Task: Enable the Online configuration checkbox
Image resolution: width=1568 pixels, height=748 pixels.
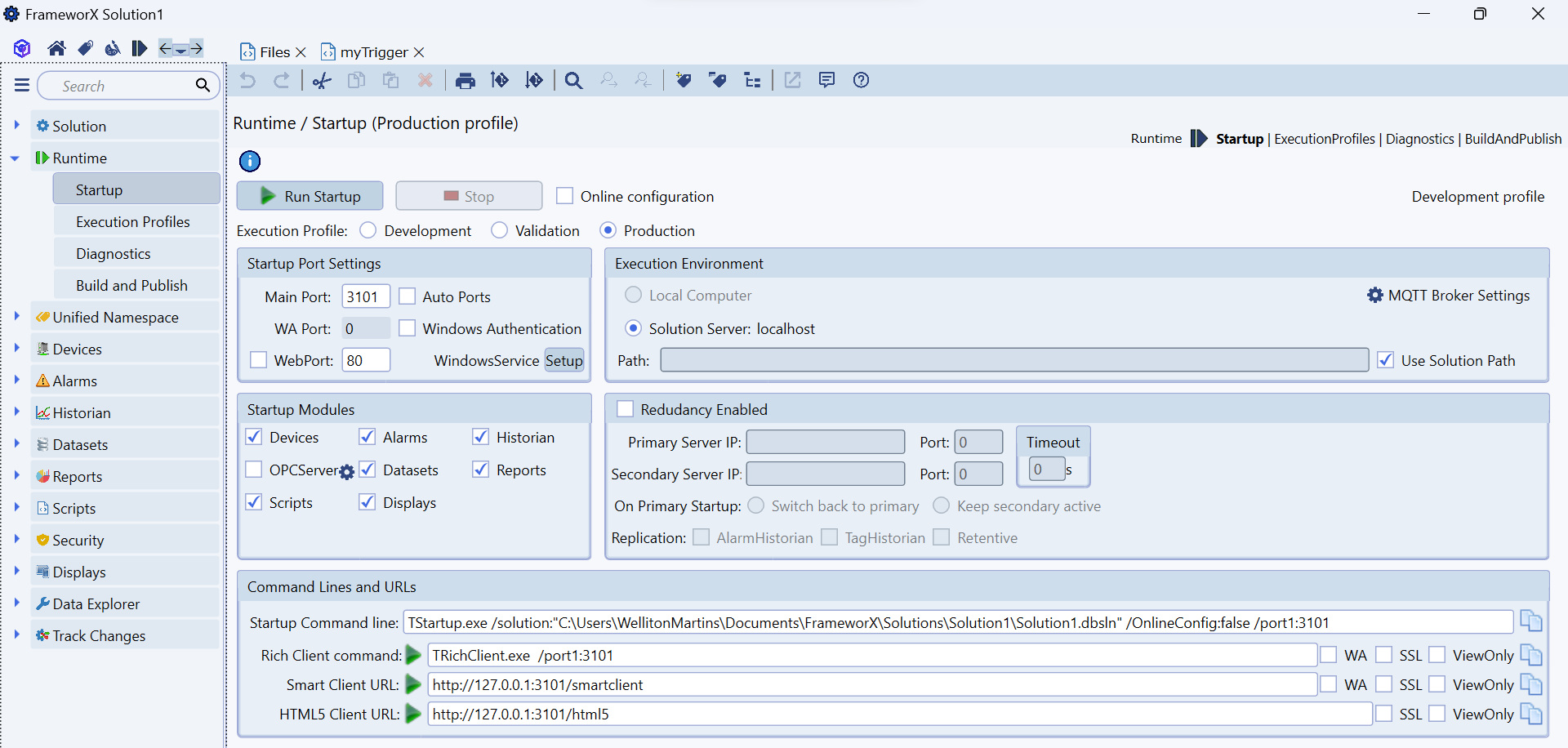Action: (x=564, y=196)
